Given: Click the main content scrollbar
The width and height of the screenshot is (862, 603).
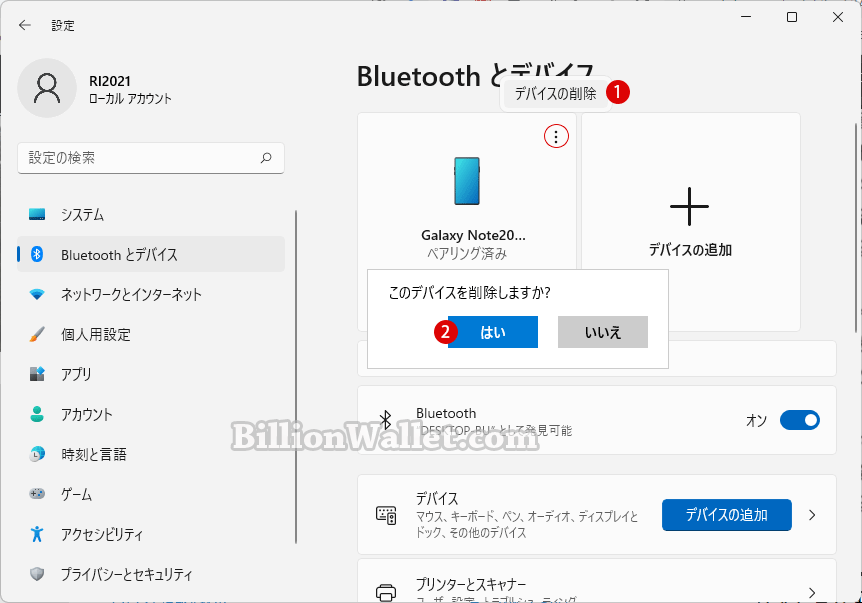Looking at the screenshot, I should 857,228.
